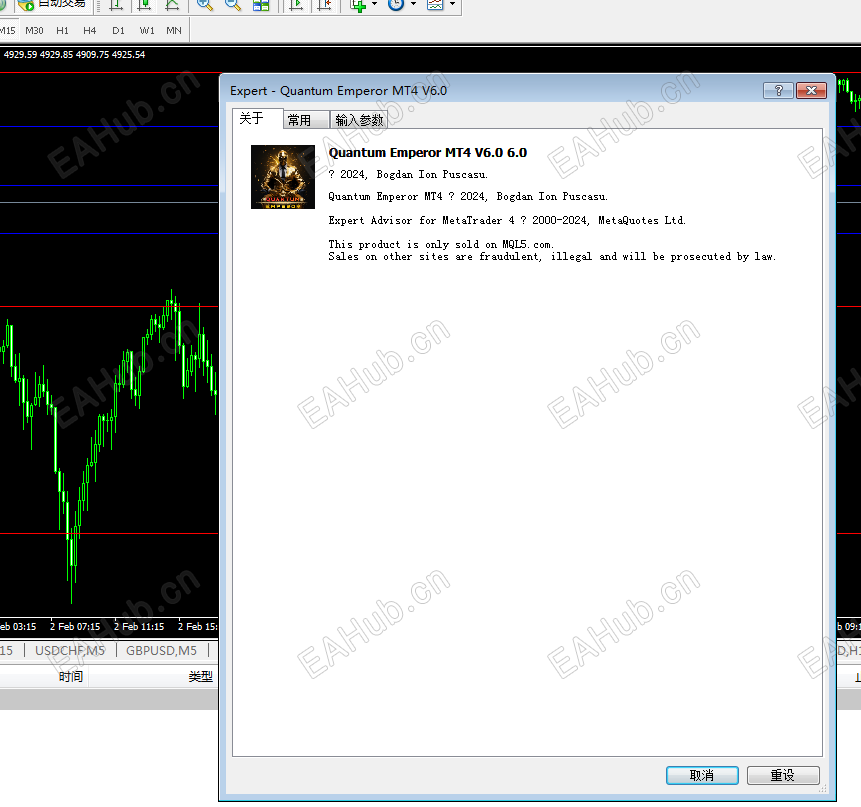
Task: Click the tile windows icon
Action: (261, 5)
